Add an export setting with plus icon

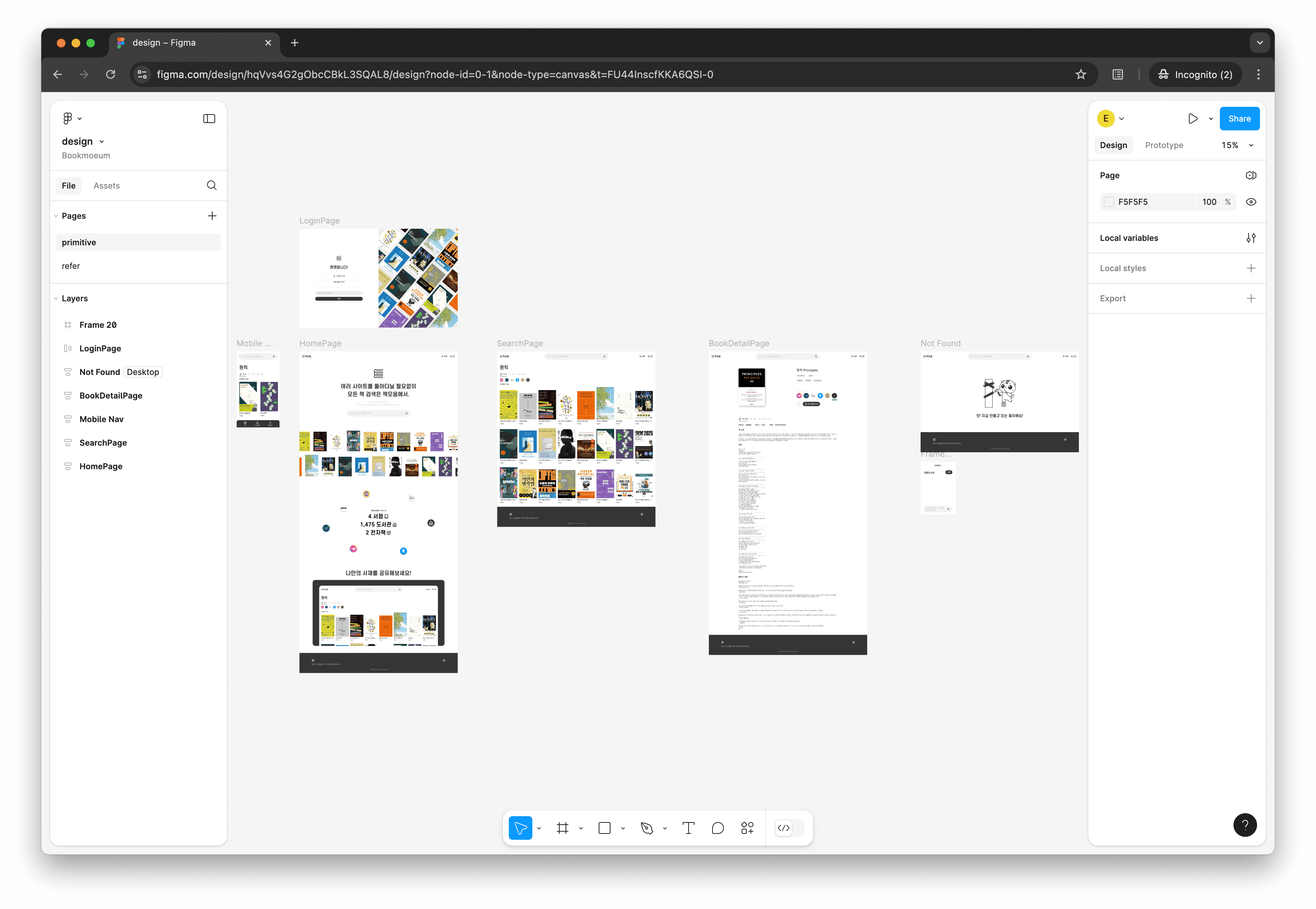(x=1250, y=298)
